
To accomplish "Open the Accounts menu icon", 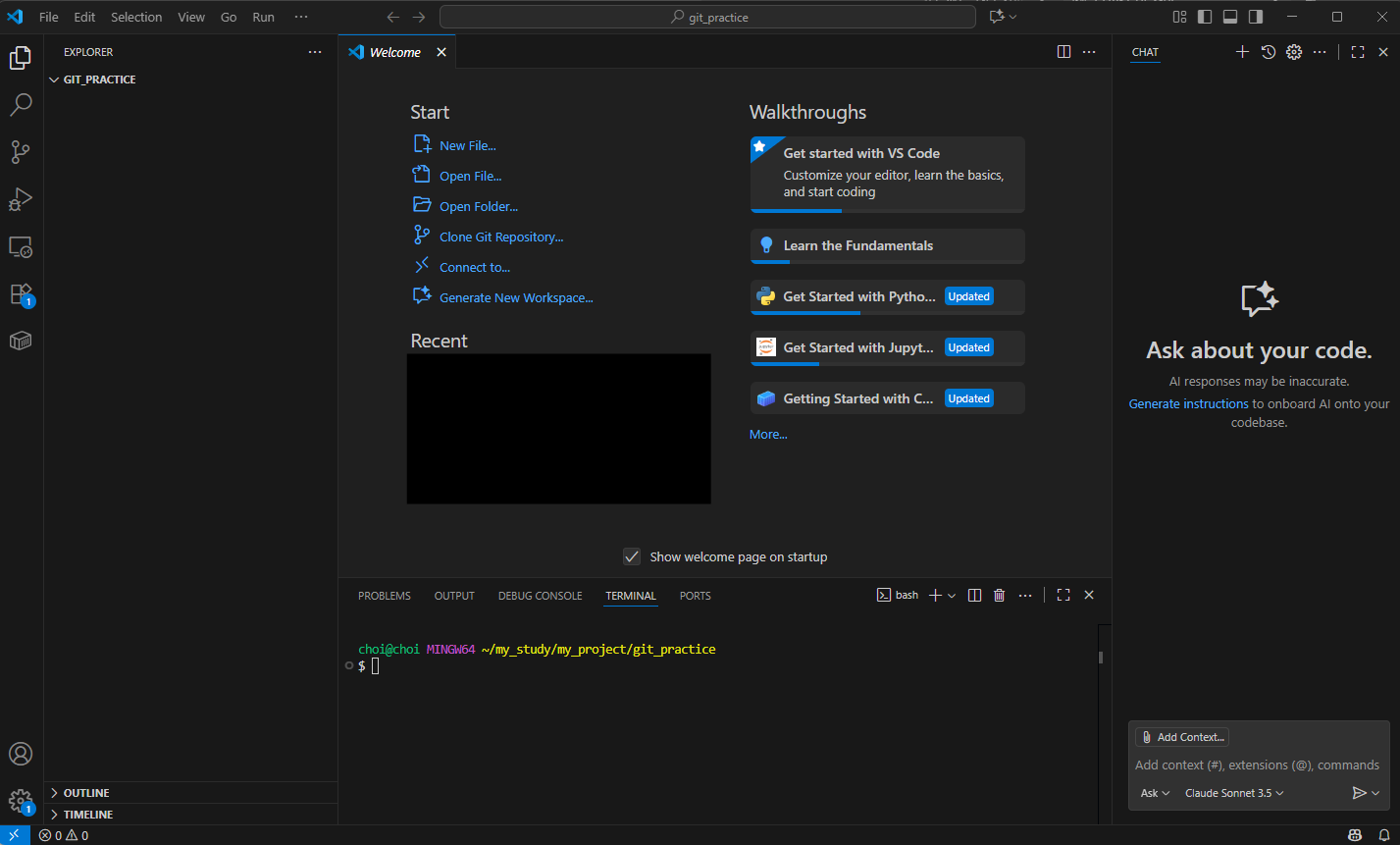I will click(21, 754).
